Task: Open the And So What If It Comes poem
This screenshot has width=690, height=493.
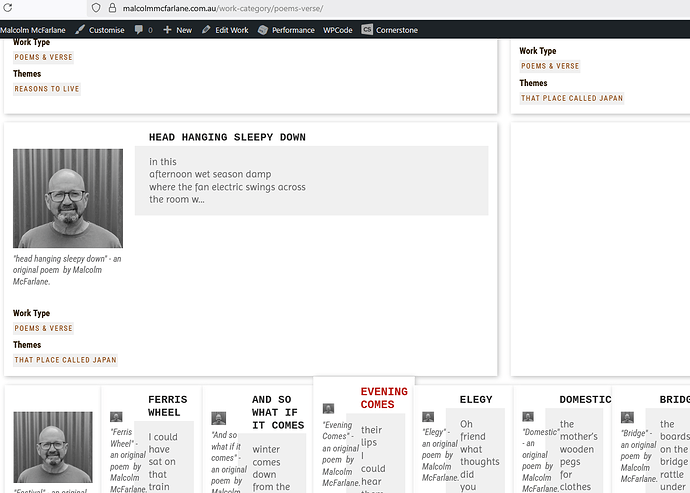Action: tap(277, 412)
